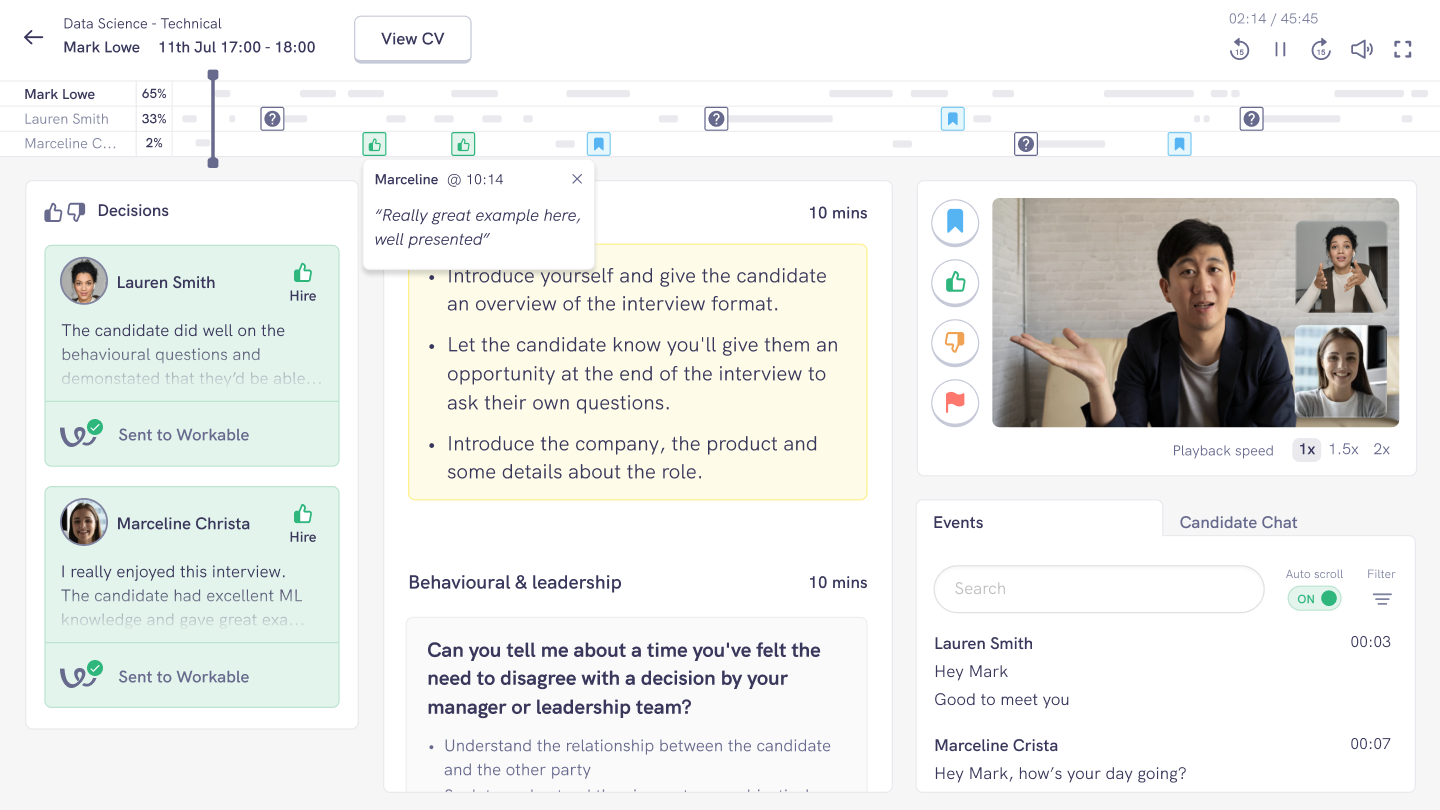Open Marceline's question mark marker on the timeline
Viewport: 1440px width, 810px height.
(1025, 144)
